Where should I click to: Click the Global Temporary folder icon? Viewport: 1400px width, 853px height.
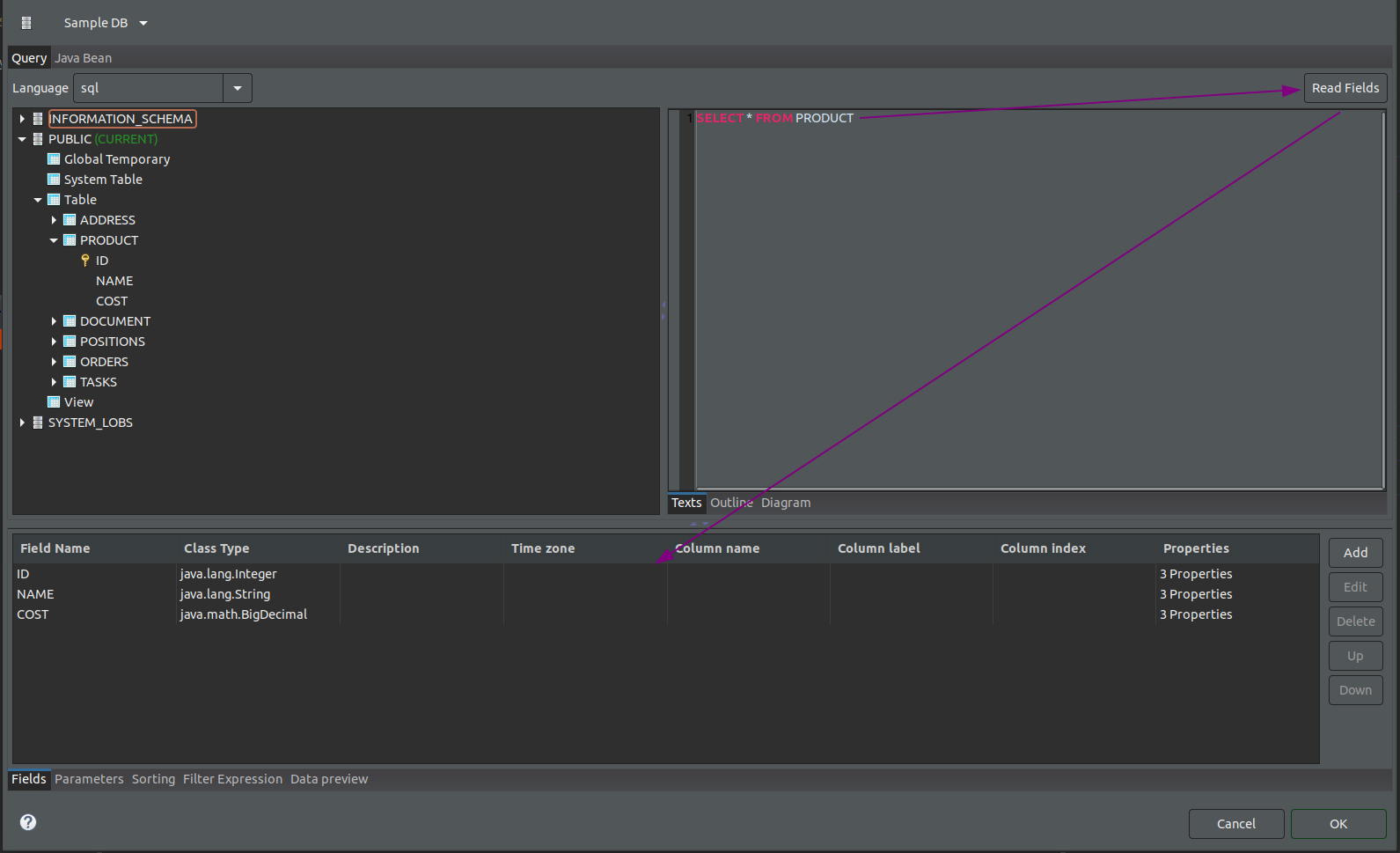(54, 159)
